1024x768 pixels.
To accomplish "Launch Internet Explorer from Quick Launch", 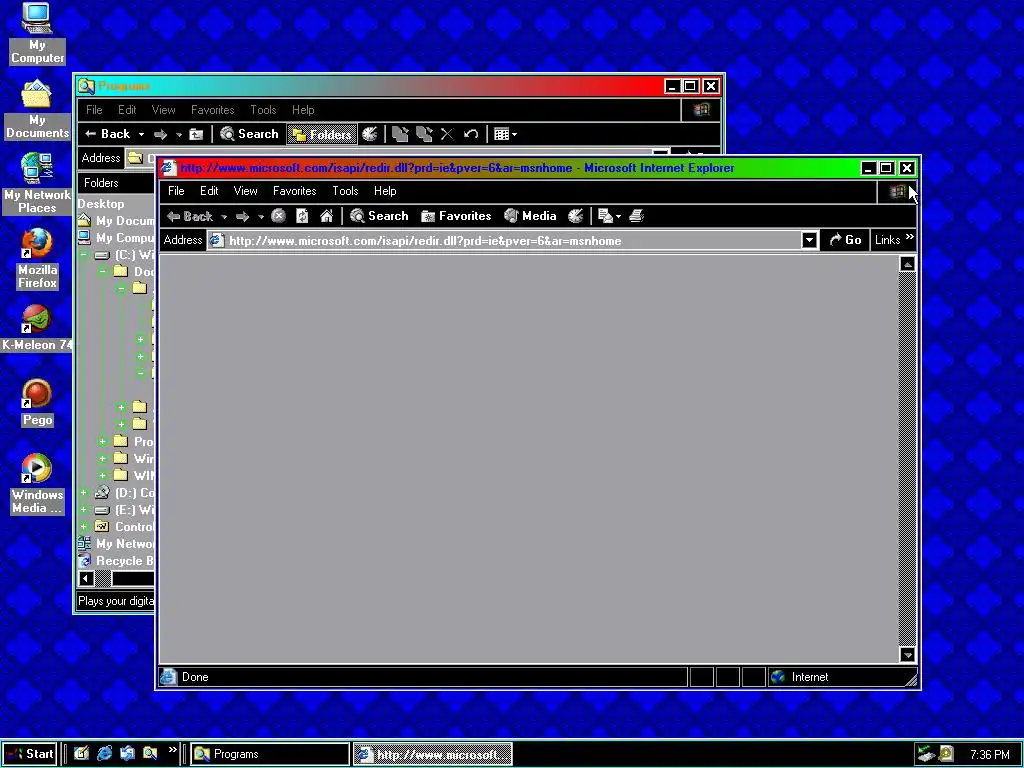I will [x=104, y=754].
